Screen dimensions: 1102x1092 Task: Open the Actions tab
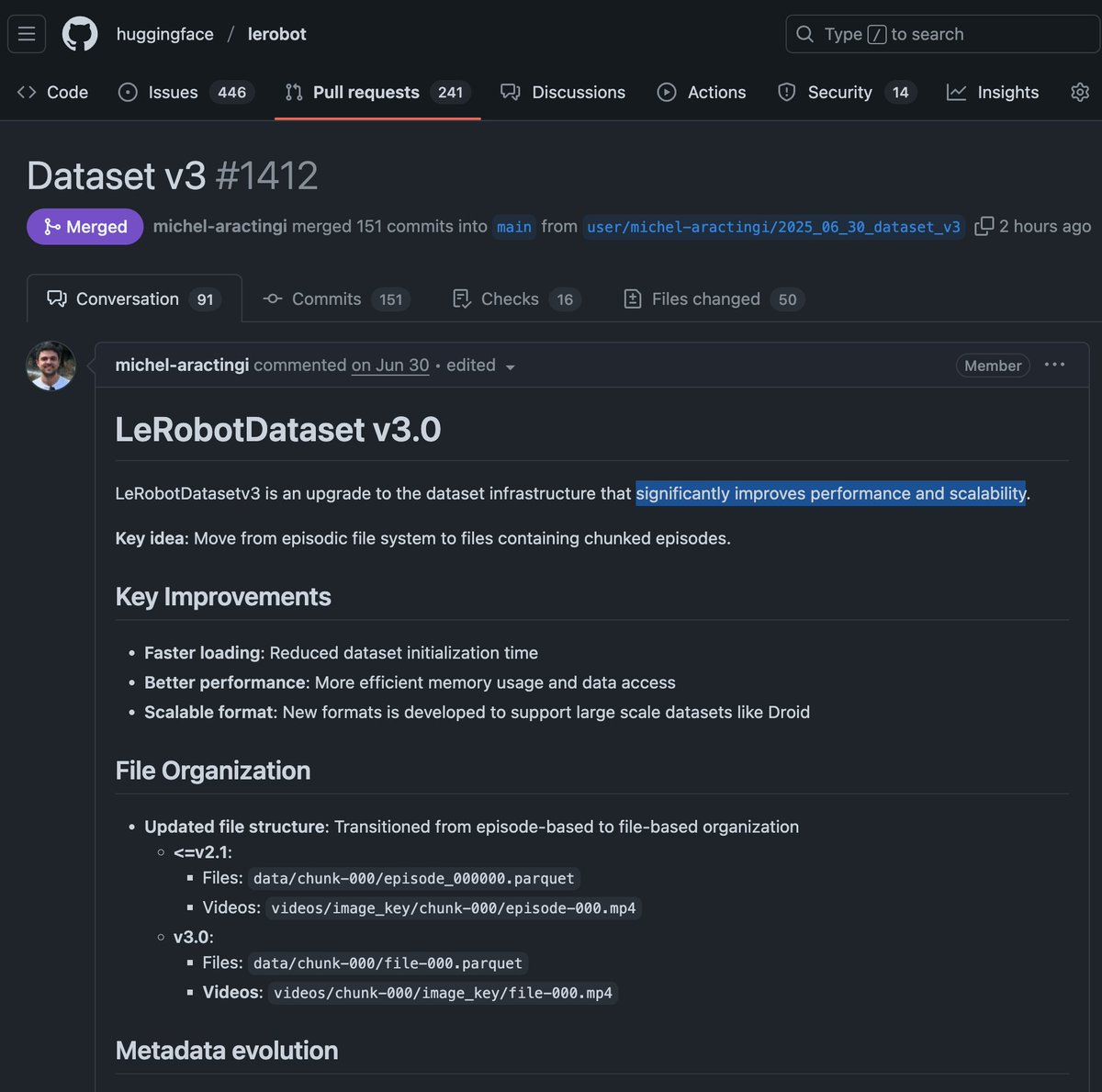point(702,92)
